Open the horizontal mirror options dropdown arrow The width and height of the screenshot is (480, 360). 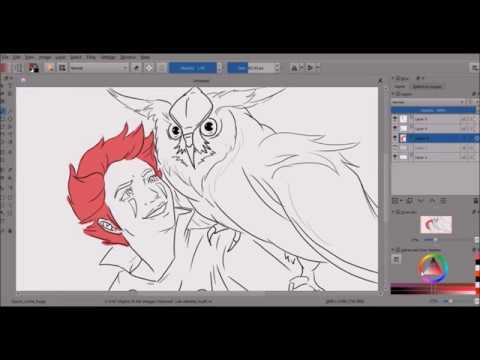point(301,68)
